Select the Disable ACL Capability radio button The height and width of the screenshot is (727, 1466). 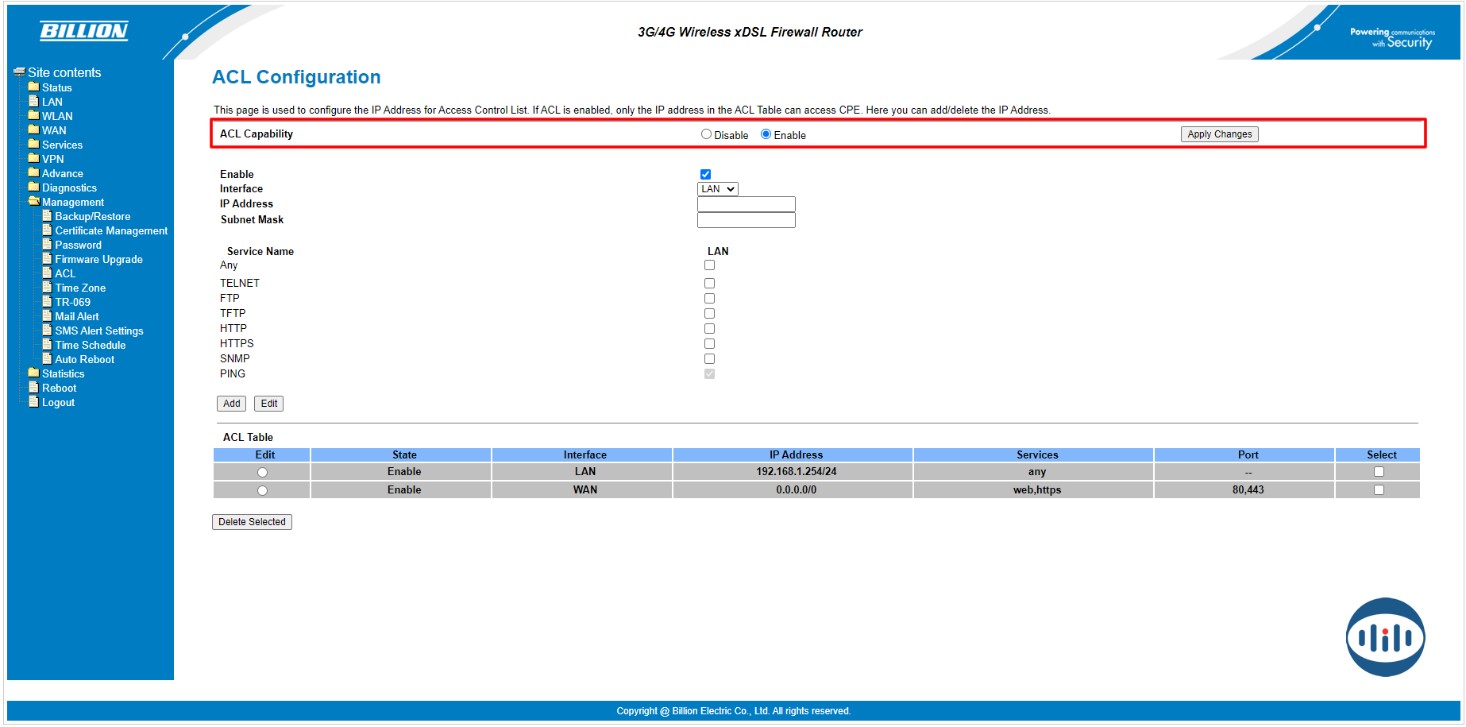[706, 134]
